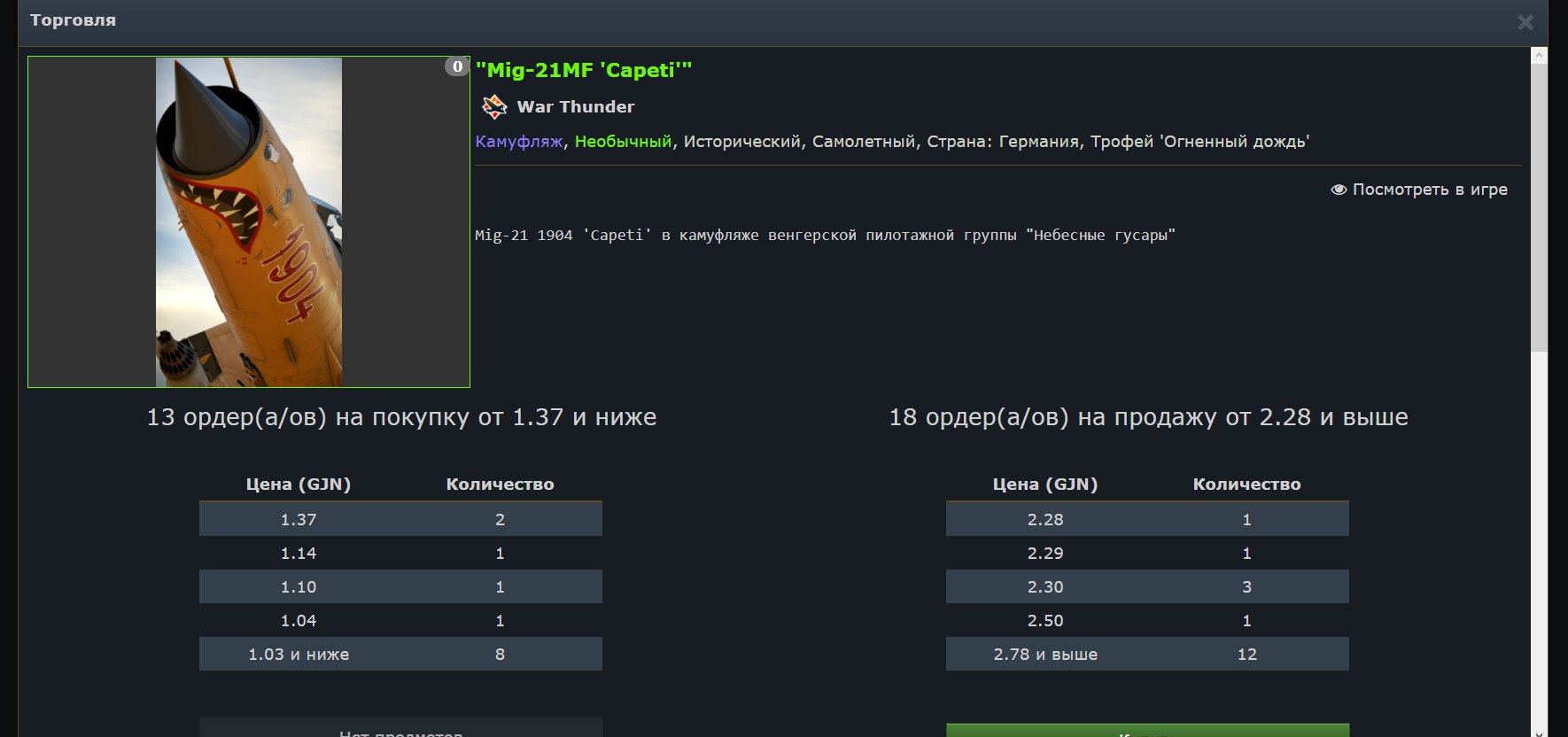
Task: Click the 'Количество' header of buy table
Action: 500,485
